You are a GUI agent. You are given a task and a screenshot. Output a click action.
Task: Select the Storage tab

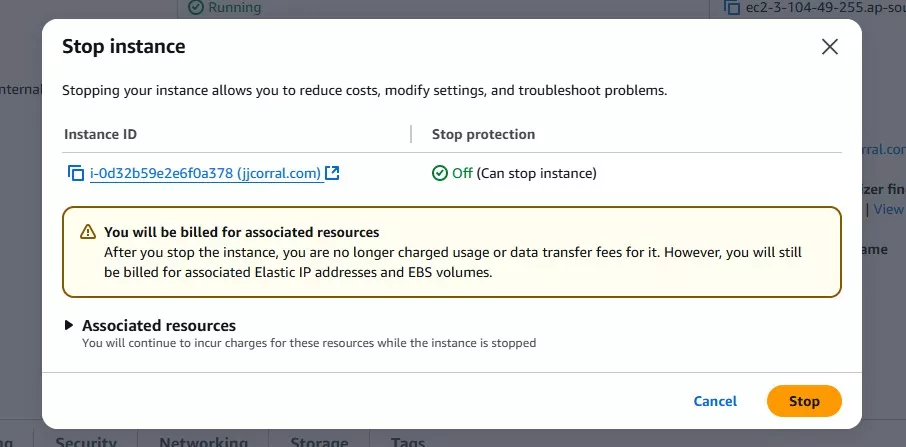point(319,441)
